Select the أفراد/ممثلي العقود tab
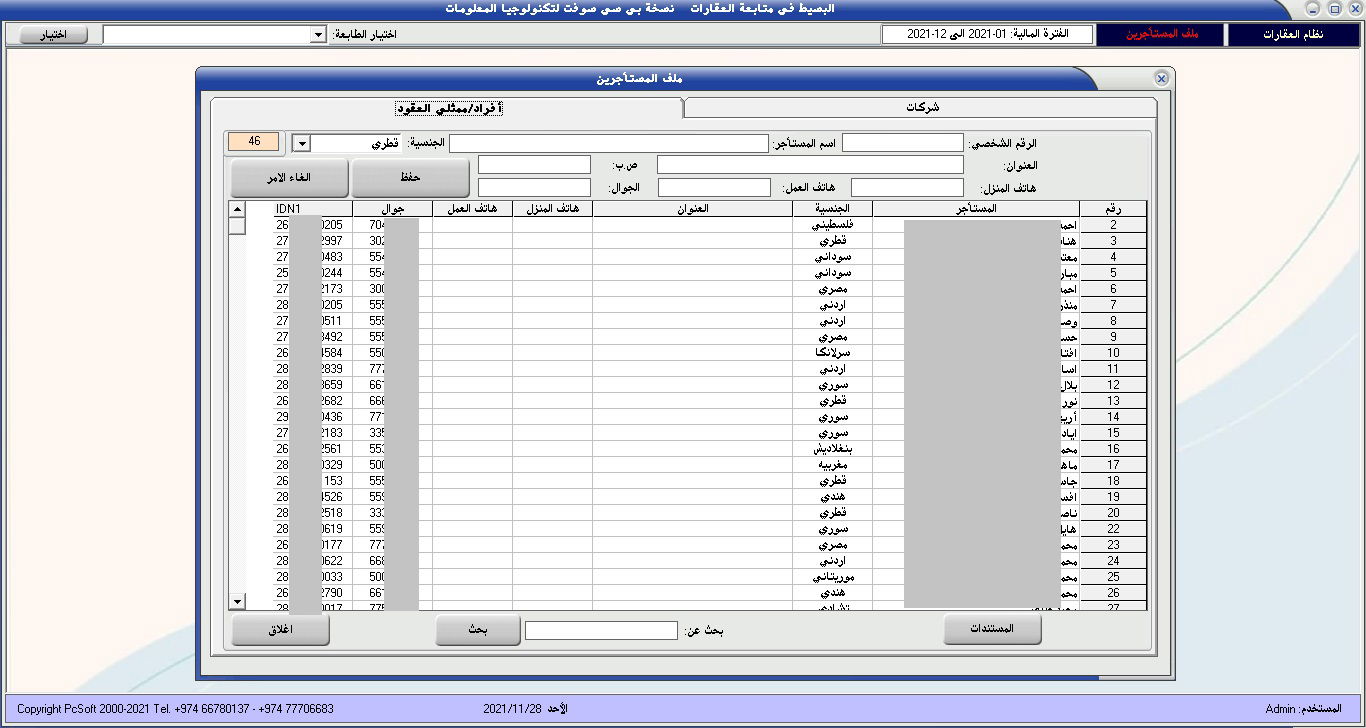 pyautogui.click(x=449, y=108)
